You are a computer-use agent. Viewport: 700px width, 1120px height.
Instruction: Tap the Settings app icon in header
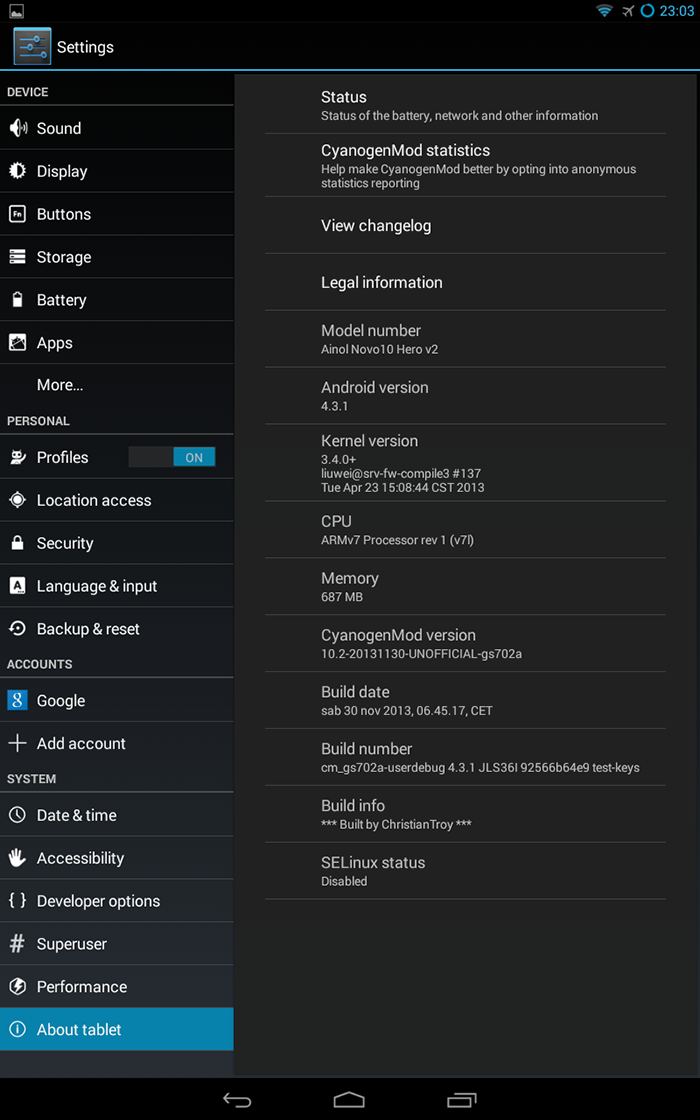point(32,46)
